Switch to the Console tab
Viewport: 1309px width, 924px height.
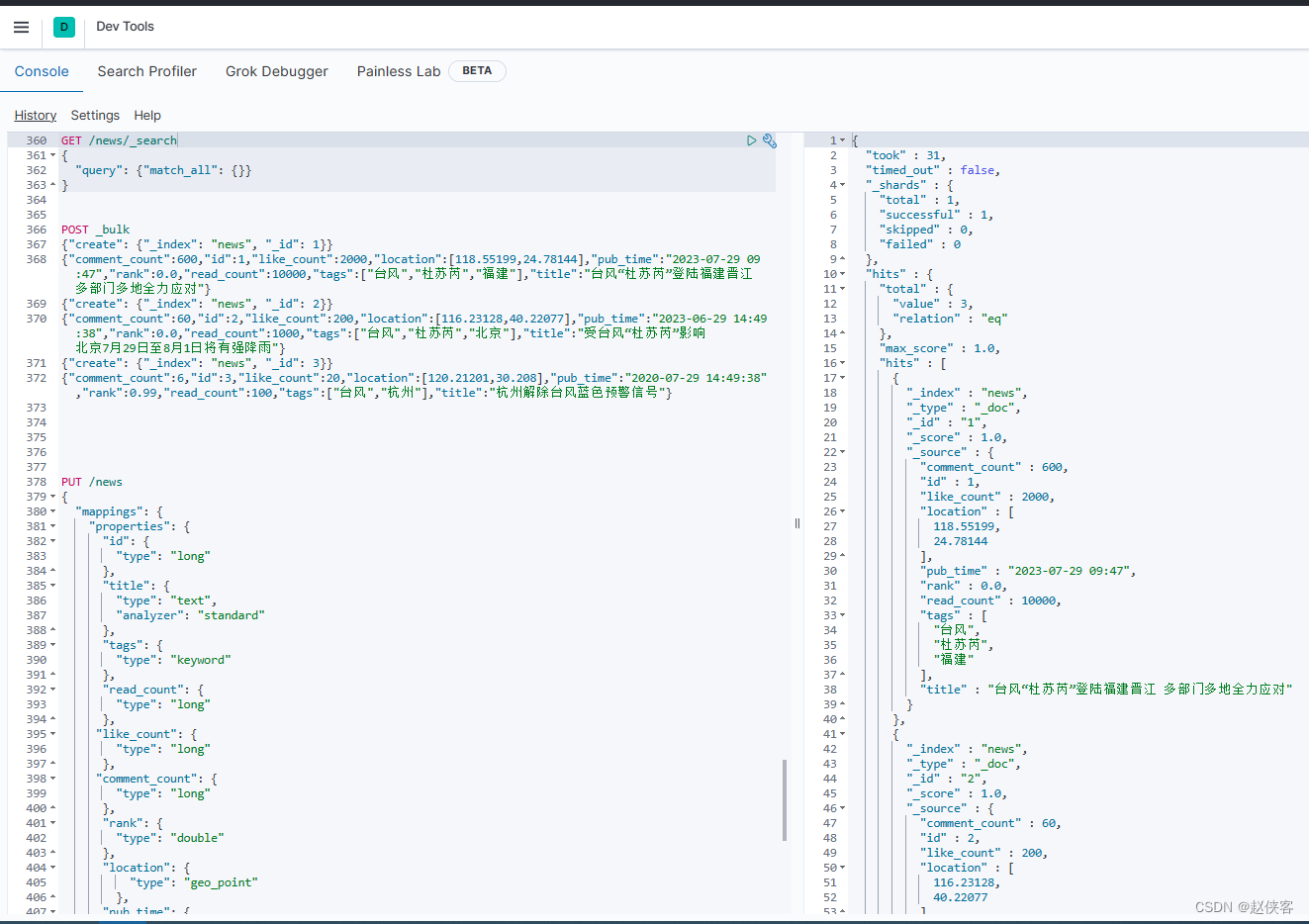pyautogui.click(x=42, y=71)
